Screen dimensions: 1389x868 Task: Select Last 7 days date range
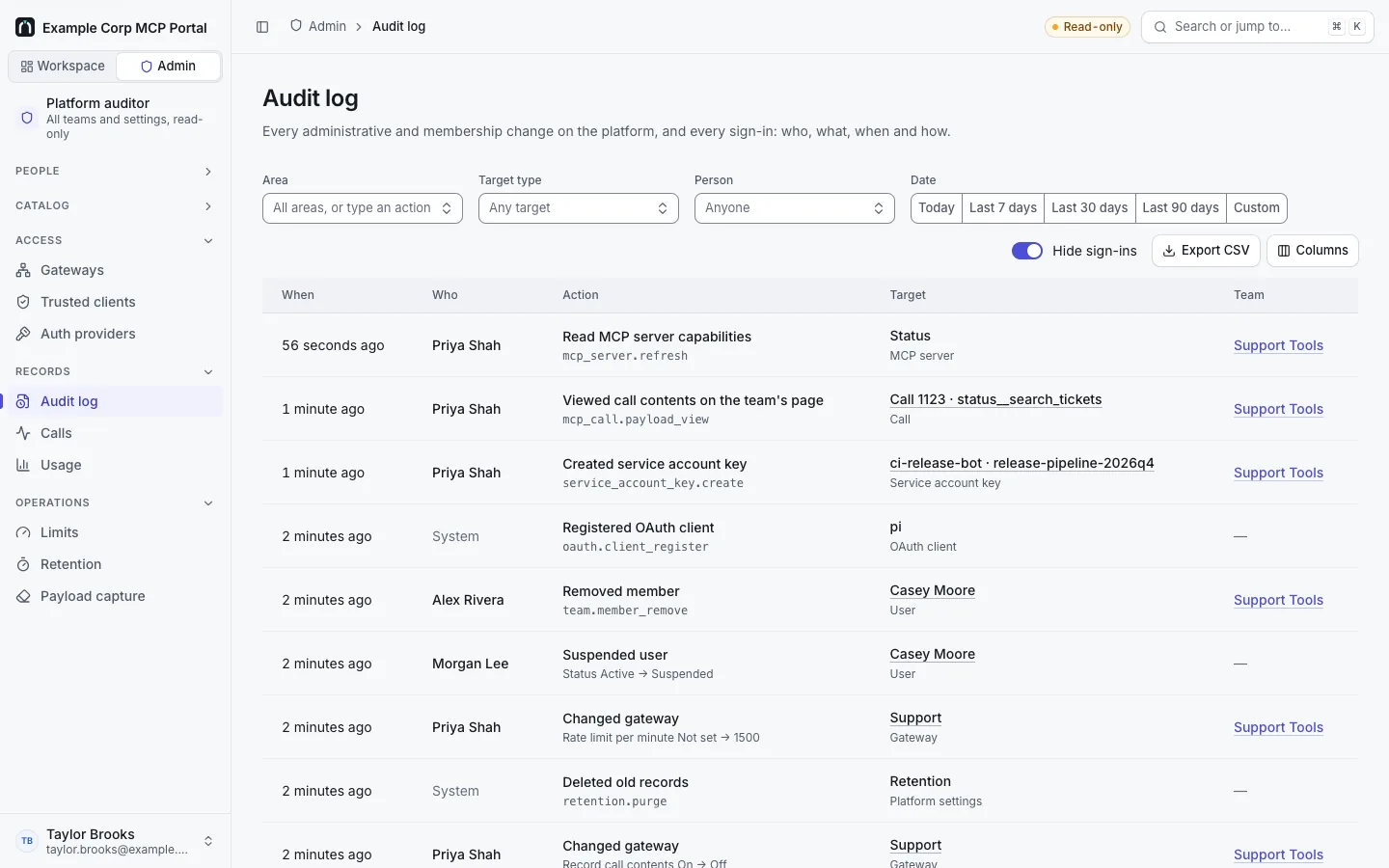(1003, 208)
